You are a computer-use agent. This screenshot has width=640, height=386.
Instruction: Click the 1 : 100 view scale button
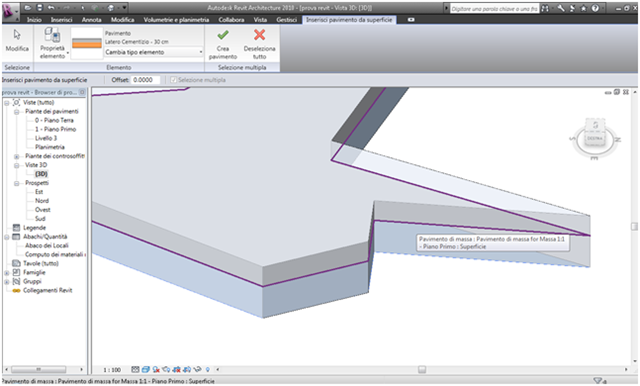[x=112, y=370]
